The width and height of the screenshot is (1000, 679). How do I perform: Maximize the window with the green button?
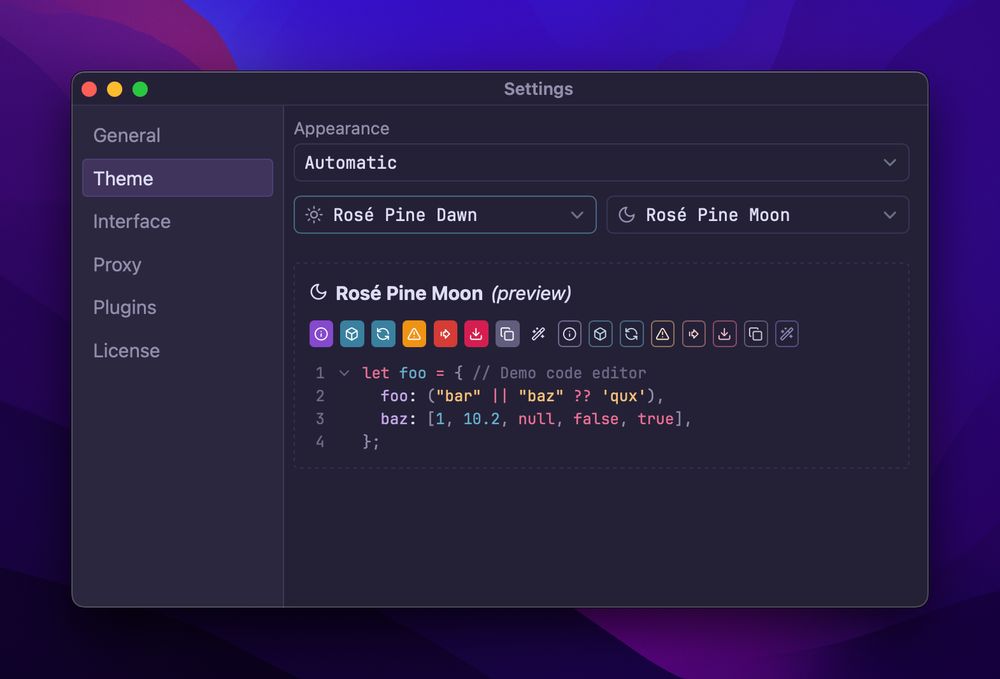(x=140, y=89)
